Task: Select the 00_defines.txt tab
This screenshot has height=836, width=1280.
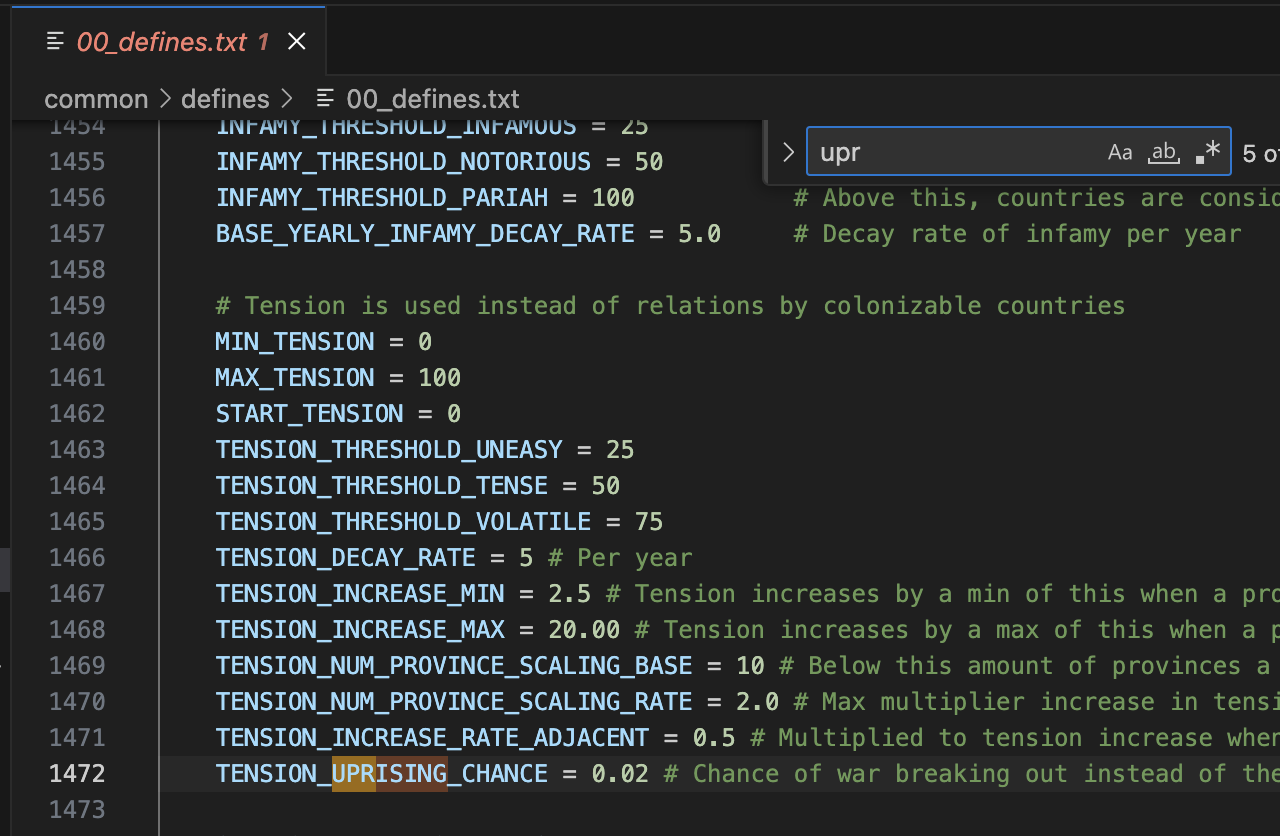Action: (160, 41)
